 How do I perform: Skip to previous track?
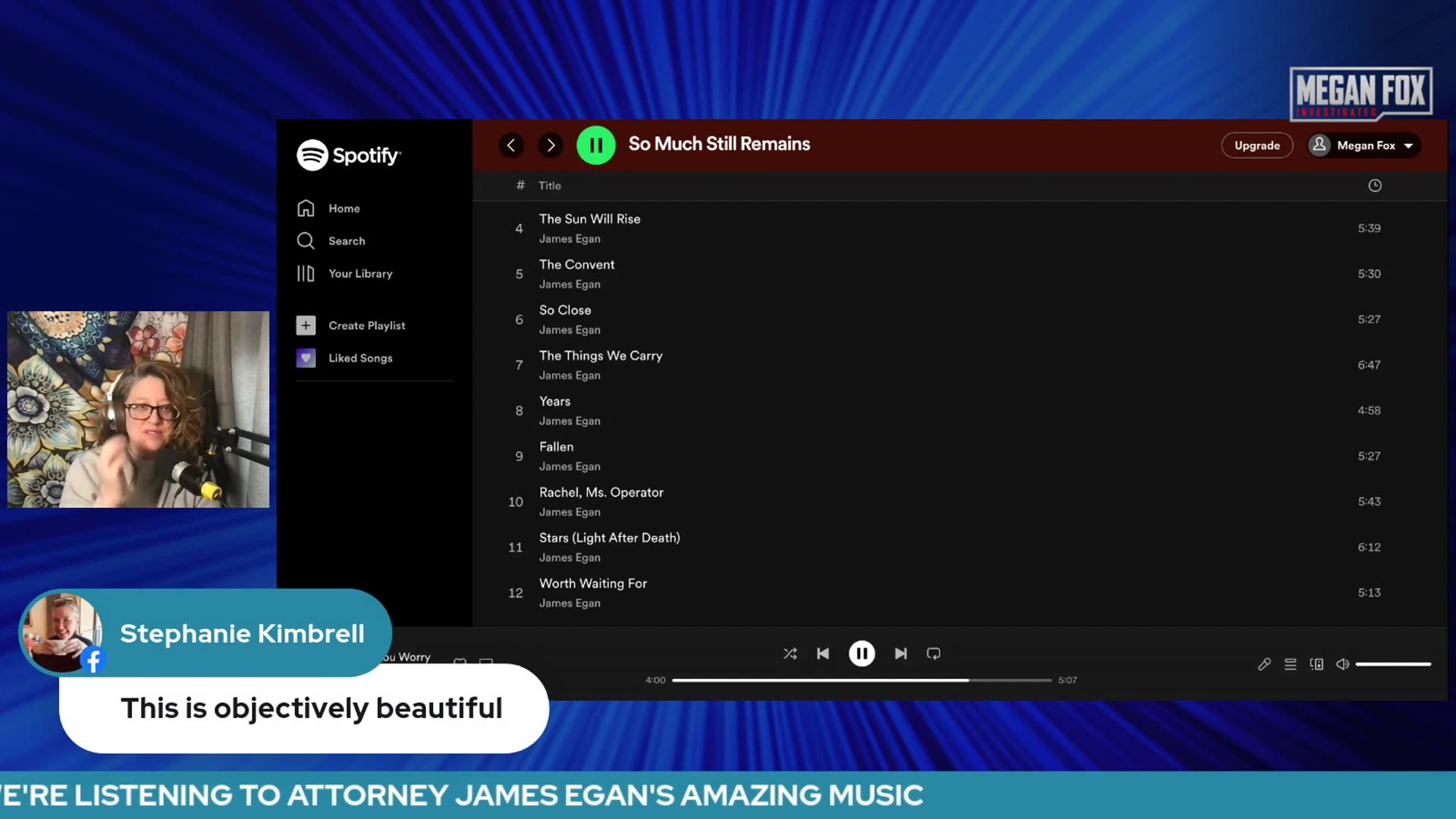click(x=823, y=654)
